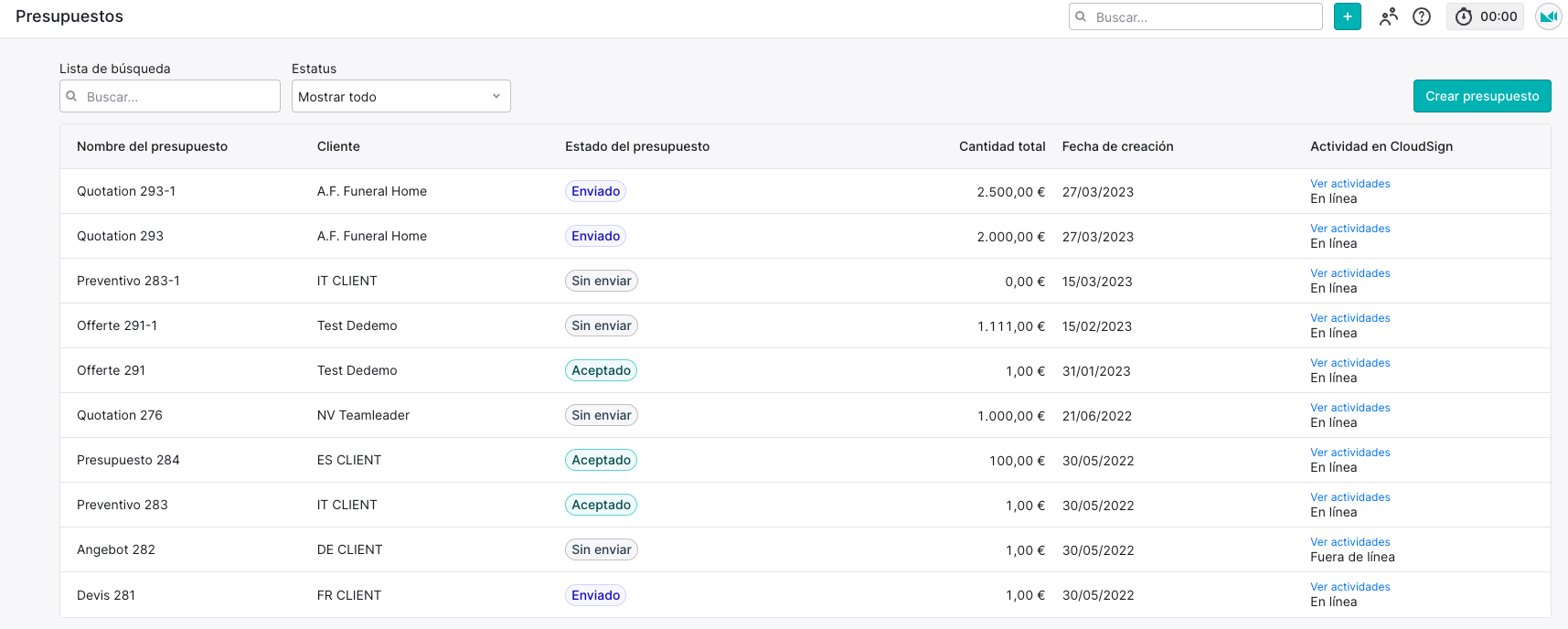The width and height of the screenshot is (1568, 629).
Task: Select the Quotation 293-1 name
Action: point(126,191)
